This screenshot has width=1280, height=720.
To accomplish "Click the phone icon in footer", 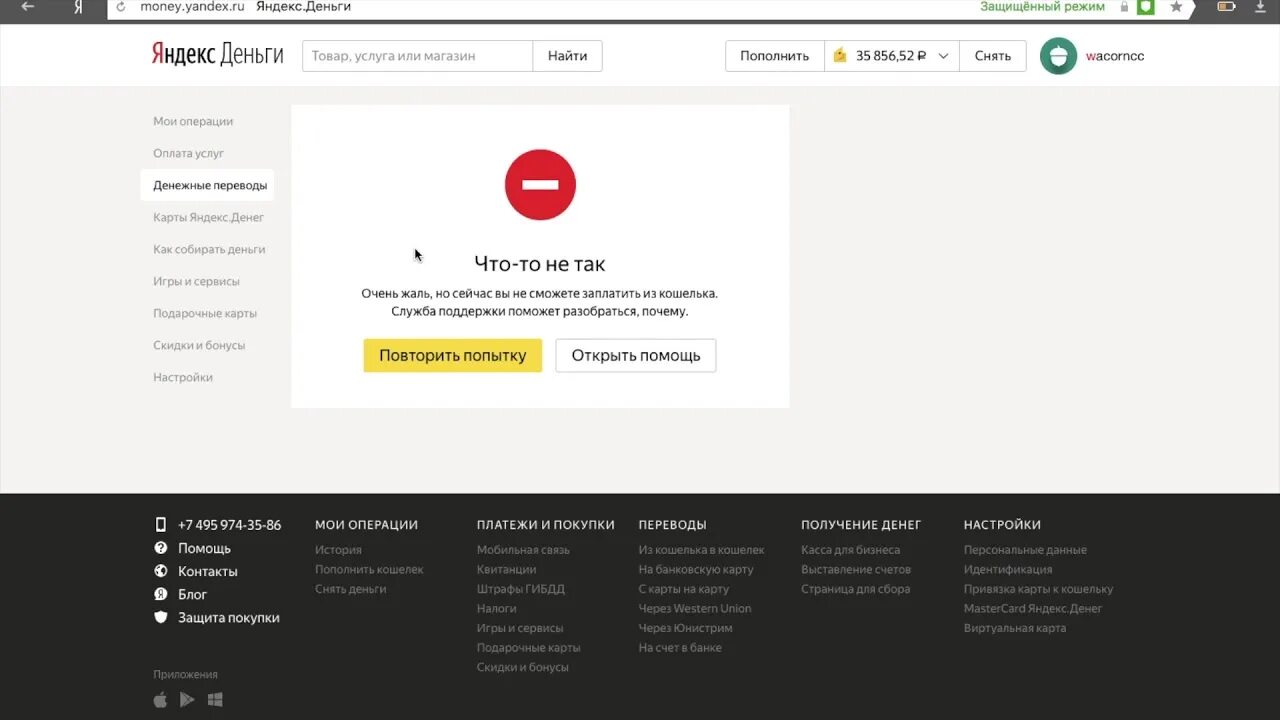I will coord(160,525).
